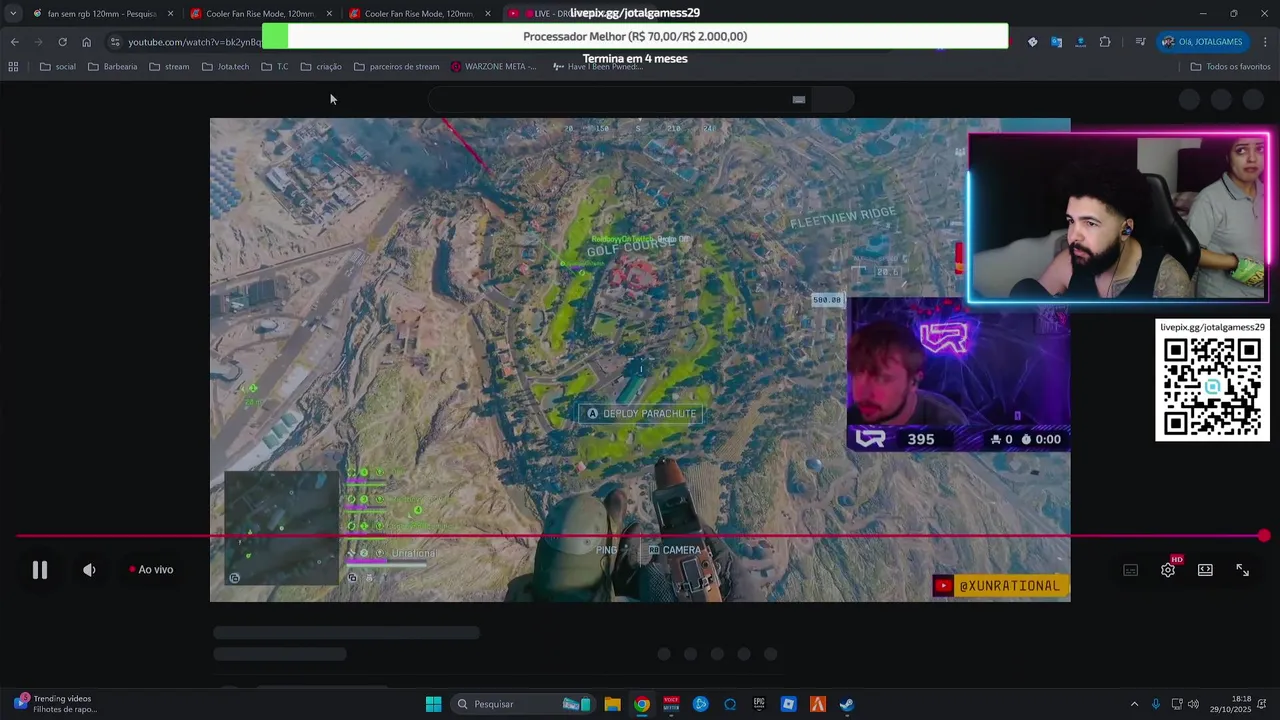Open the 'Trending videos' news widget
This screenshot has width=1280, height=720.
coord(55,704)
